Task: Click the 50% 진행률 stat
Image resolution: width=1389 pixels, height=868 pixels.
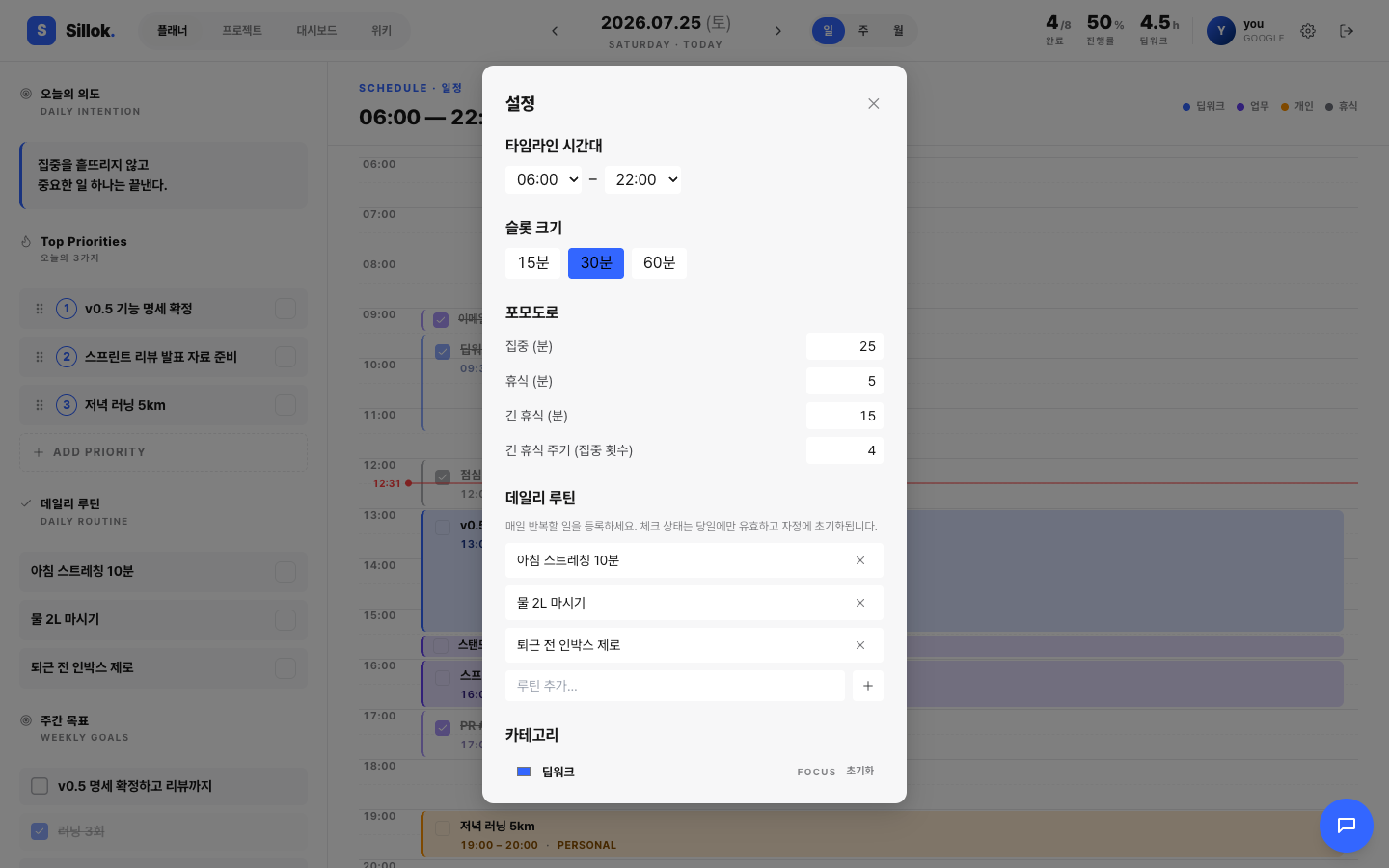Action: pyautogui.click(x=1105, y=30)
